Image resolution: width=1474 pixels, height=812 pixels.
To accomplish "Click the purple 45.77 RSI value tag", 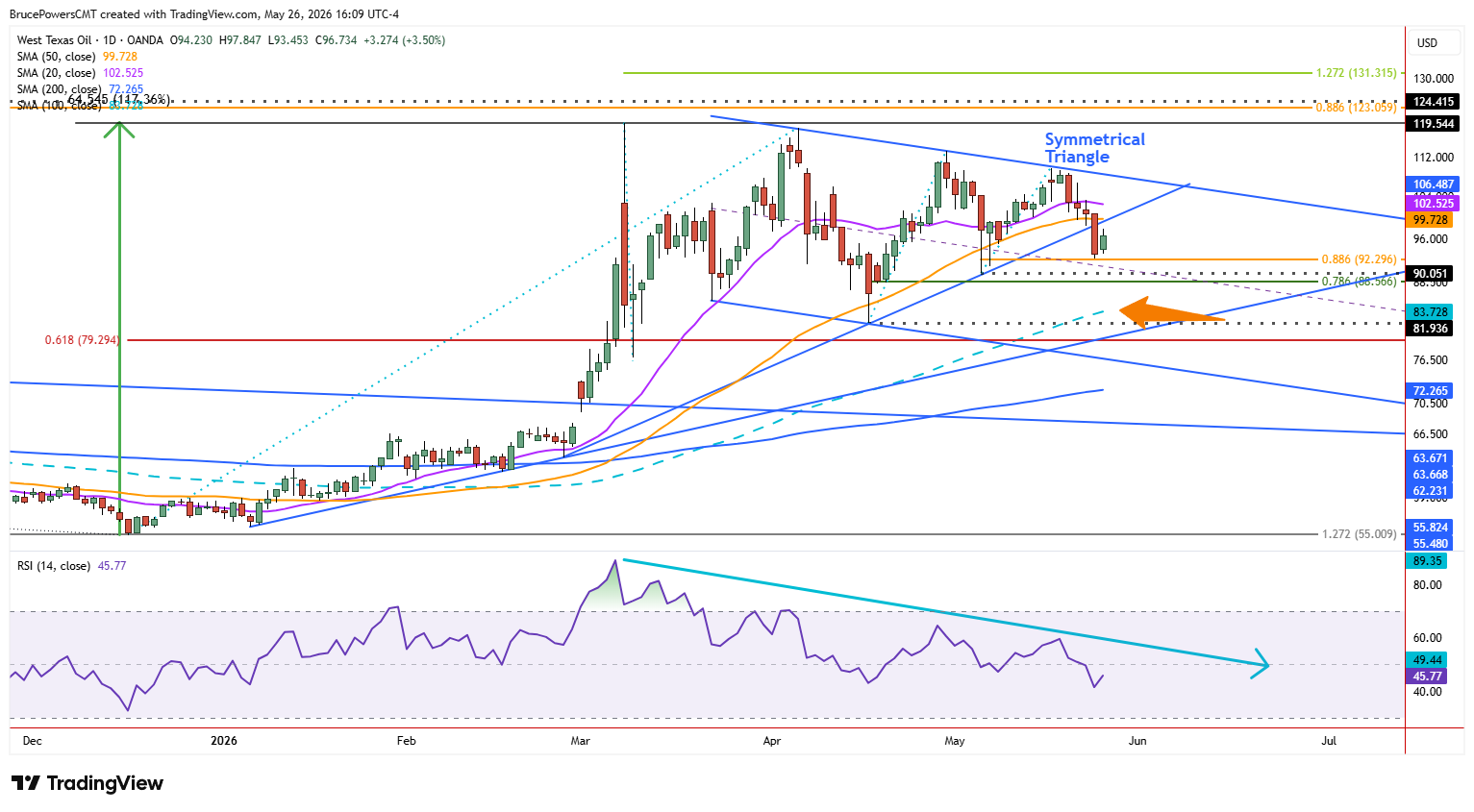I will coord(1427,677).
